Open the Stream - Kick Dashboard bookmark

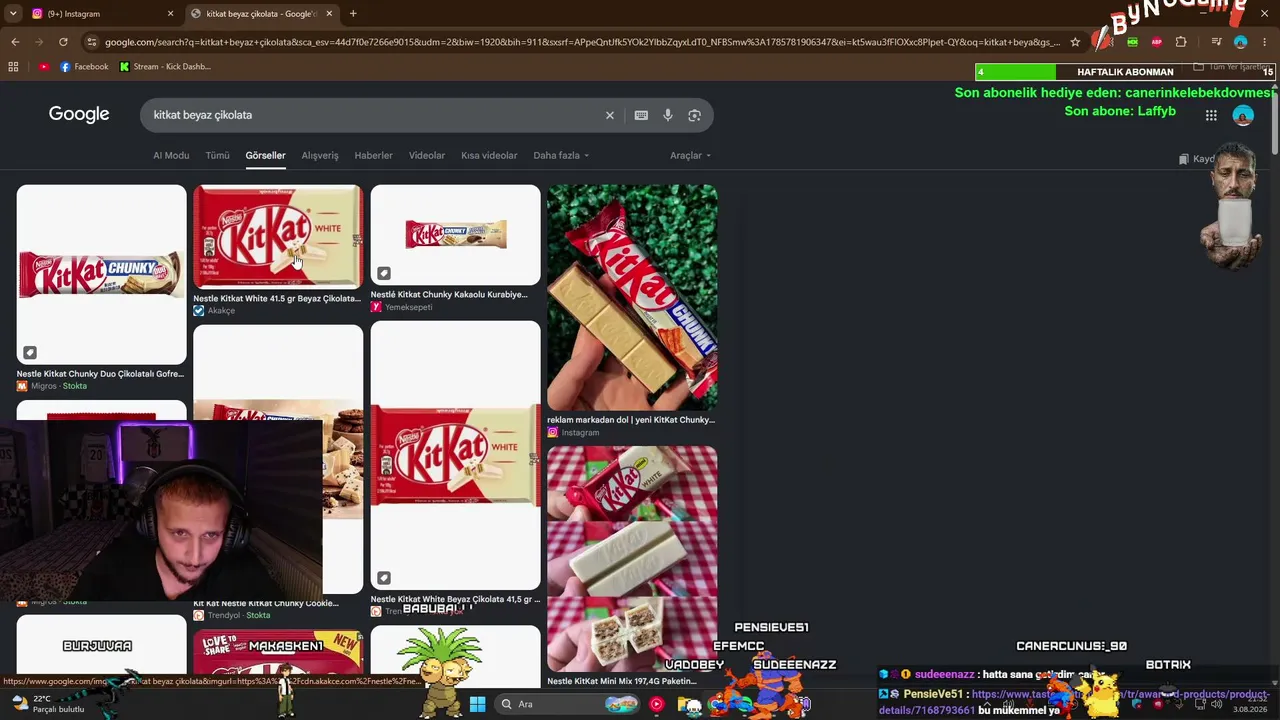(x=165, y=67)
